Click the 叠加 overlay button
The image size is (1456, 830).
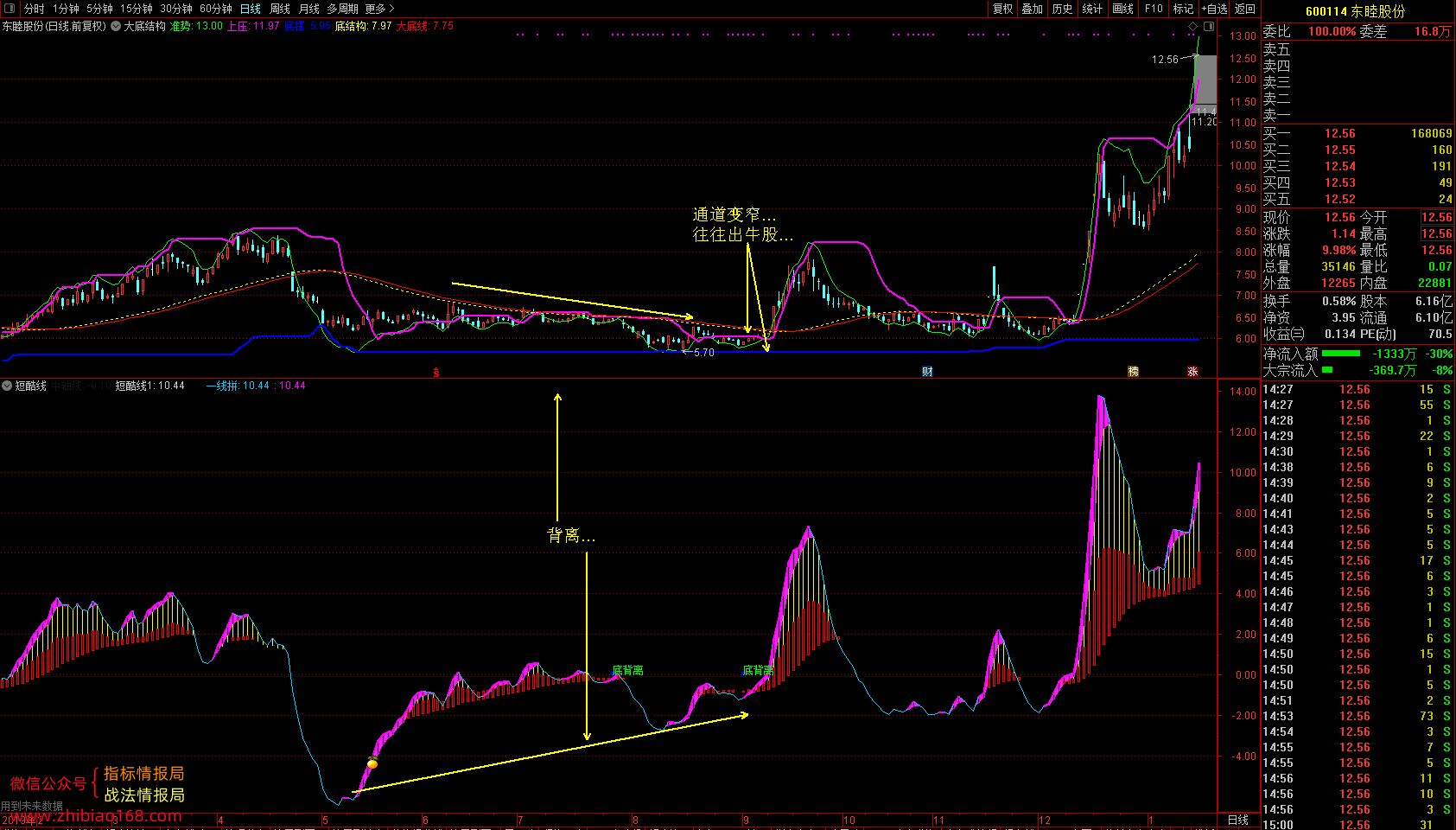pyautogui.click(x=1033, y=9)
